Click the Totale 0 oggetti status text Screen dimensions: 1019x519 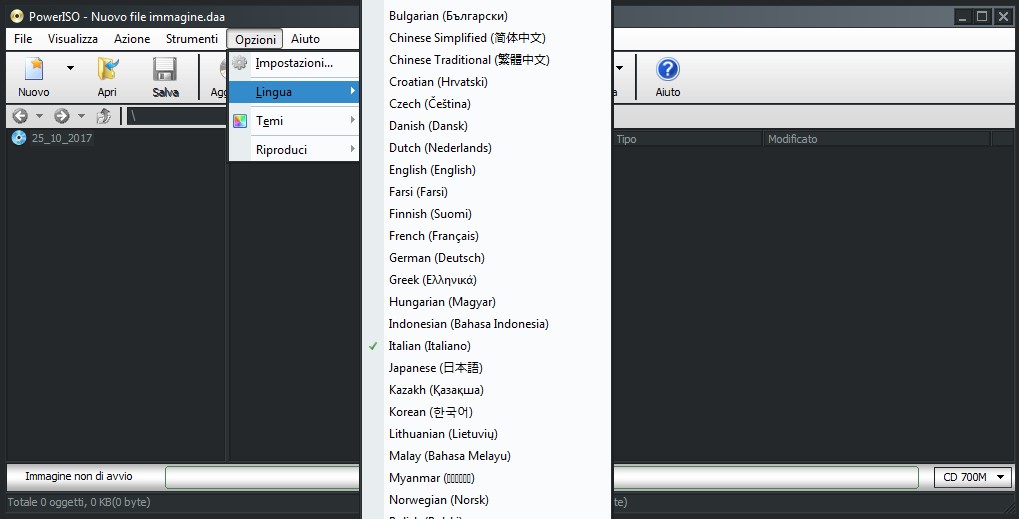point(79,502)
